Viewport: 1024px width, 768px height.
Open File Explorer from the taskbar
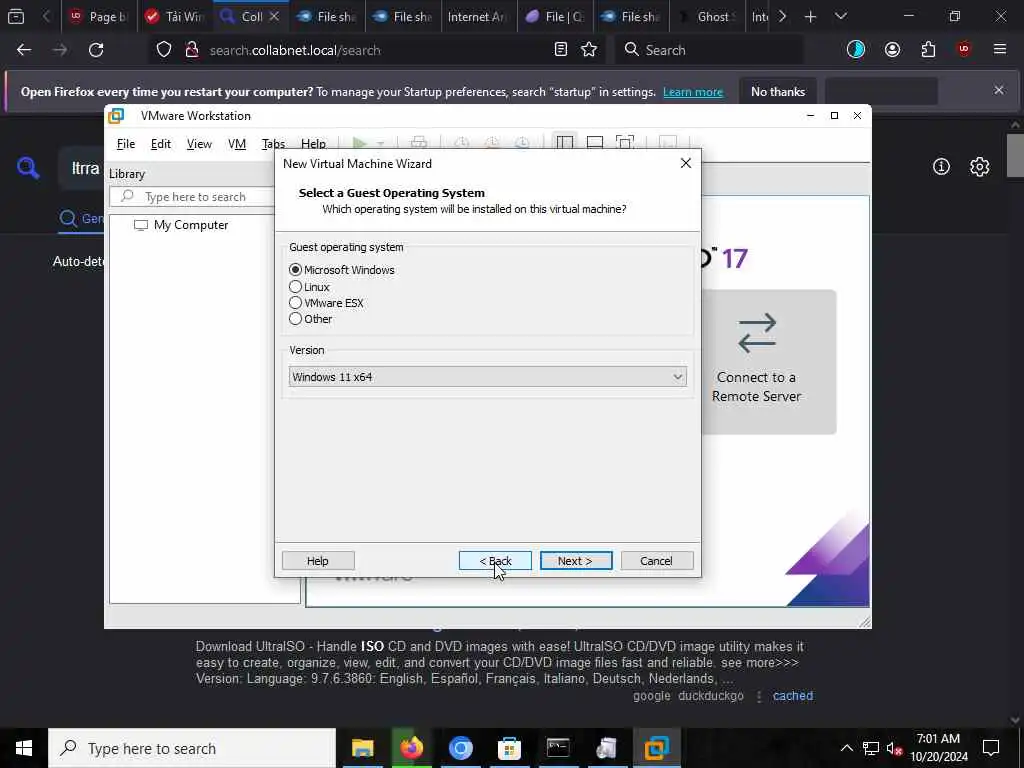[x=362, y=748]
